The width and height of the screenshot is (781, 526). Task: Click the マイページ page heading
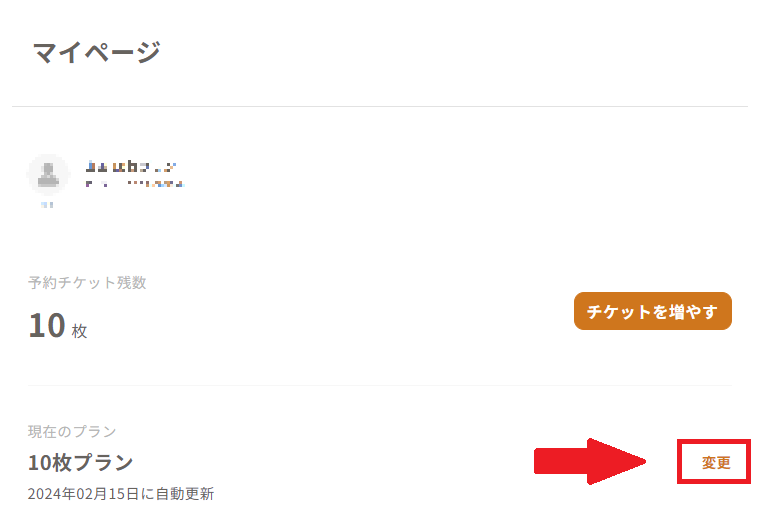pos(97,52)
